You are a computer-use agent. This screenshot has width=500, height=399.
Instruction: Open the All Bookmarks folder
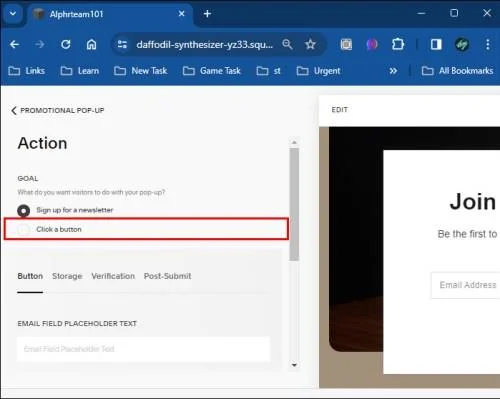(457, 71)
